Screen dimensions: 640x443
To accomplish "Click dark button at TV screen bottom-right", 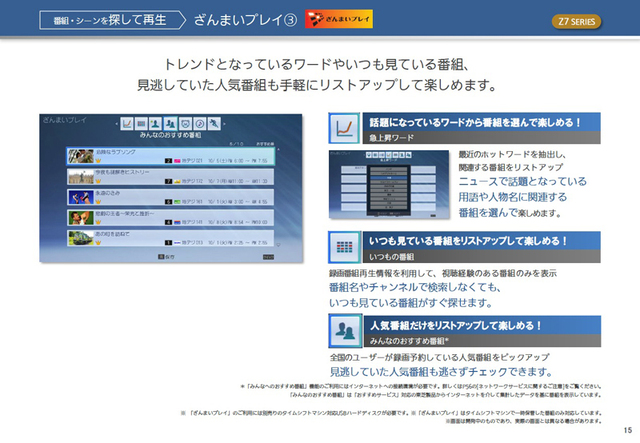I will point(268,257).
